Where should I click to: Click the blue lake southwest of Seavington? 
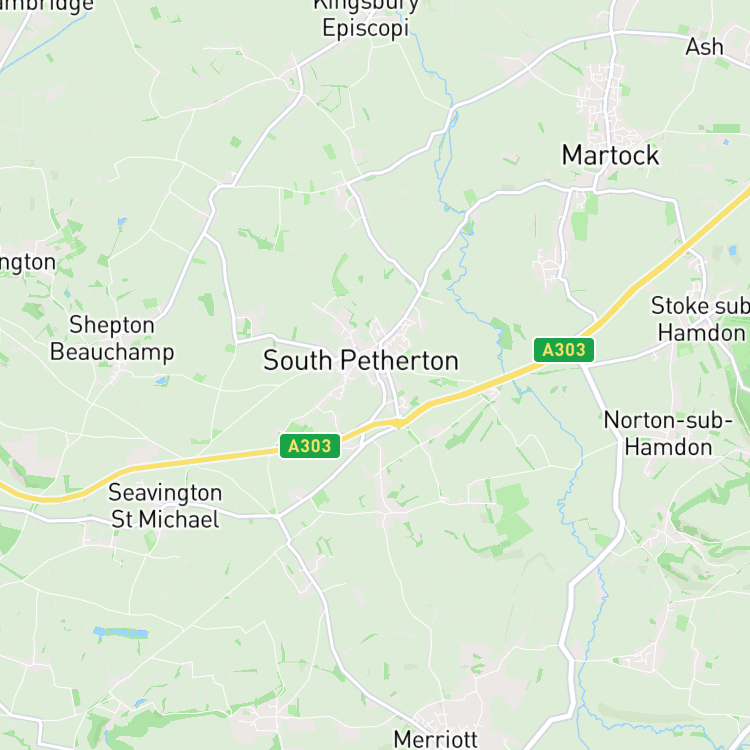(121, 633)
